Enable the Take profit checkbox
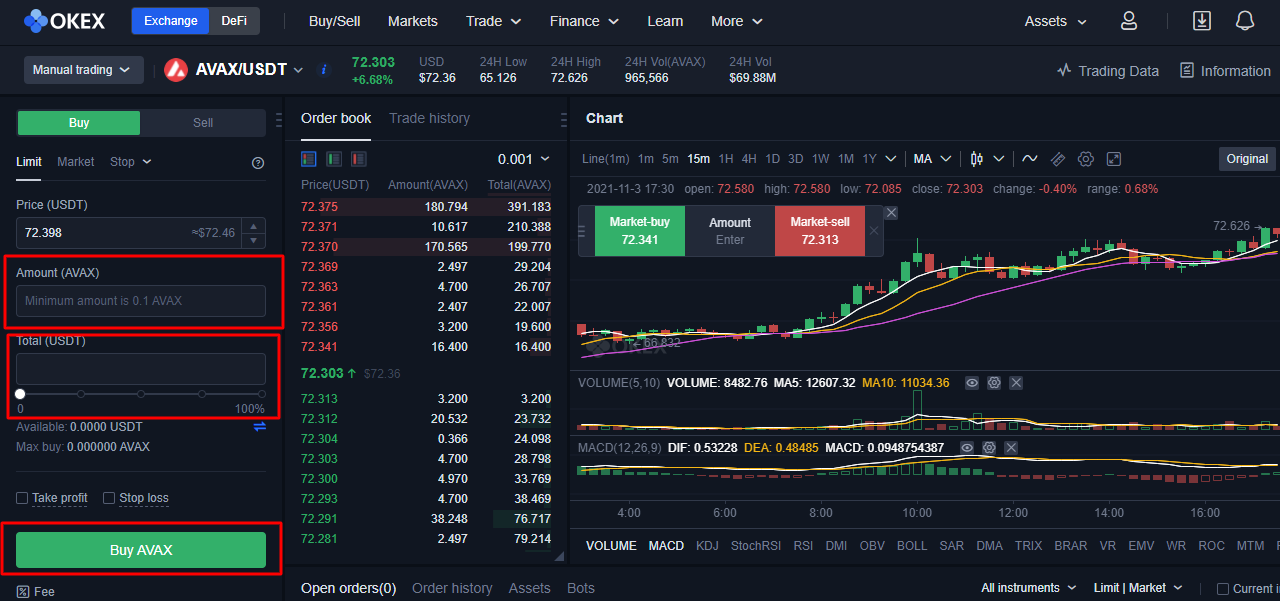The height and width of the screenshot is (601, 1280). pyautogui.click(x=22, y=498)
